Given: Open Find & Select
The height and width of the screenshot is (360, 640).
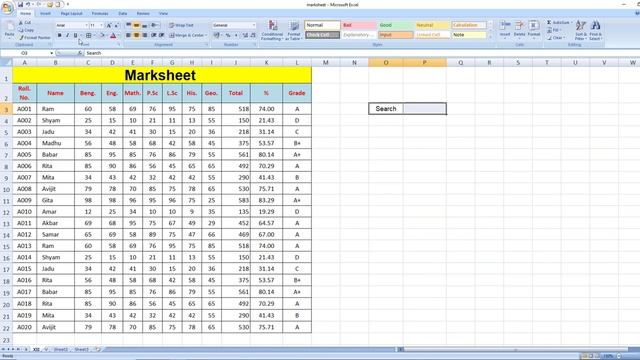Looking at the screenshot, I should [596, 30].
